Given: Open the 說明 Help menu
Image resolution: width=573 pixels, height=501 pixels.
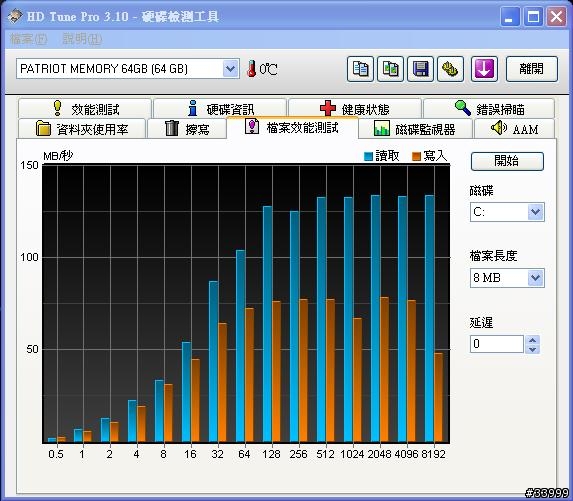Looking at the screenshot, I should pos(82,39).
